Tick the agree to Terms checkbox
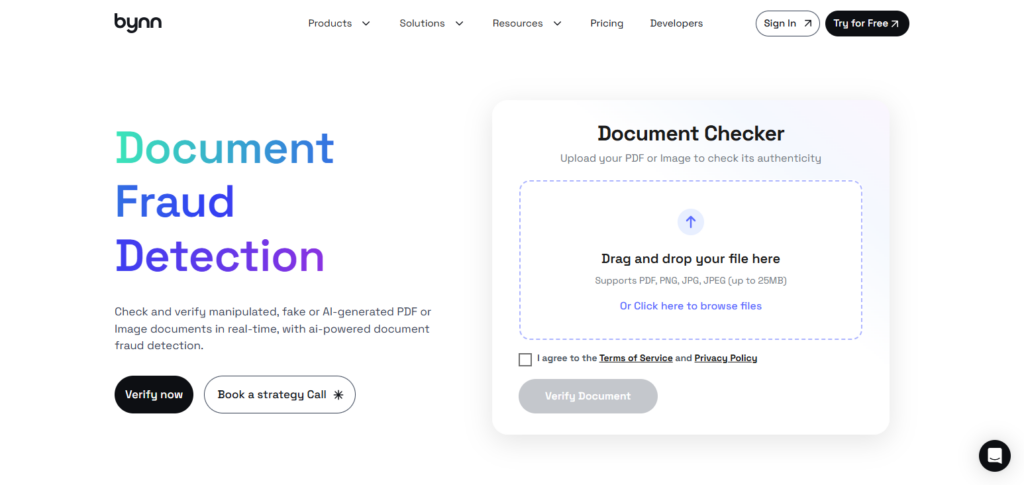 point(525,359)
